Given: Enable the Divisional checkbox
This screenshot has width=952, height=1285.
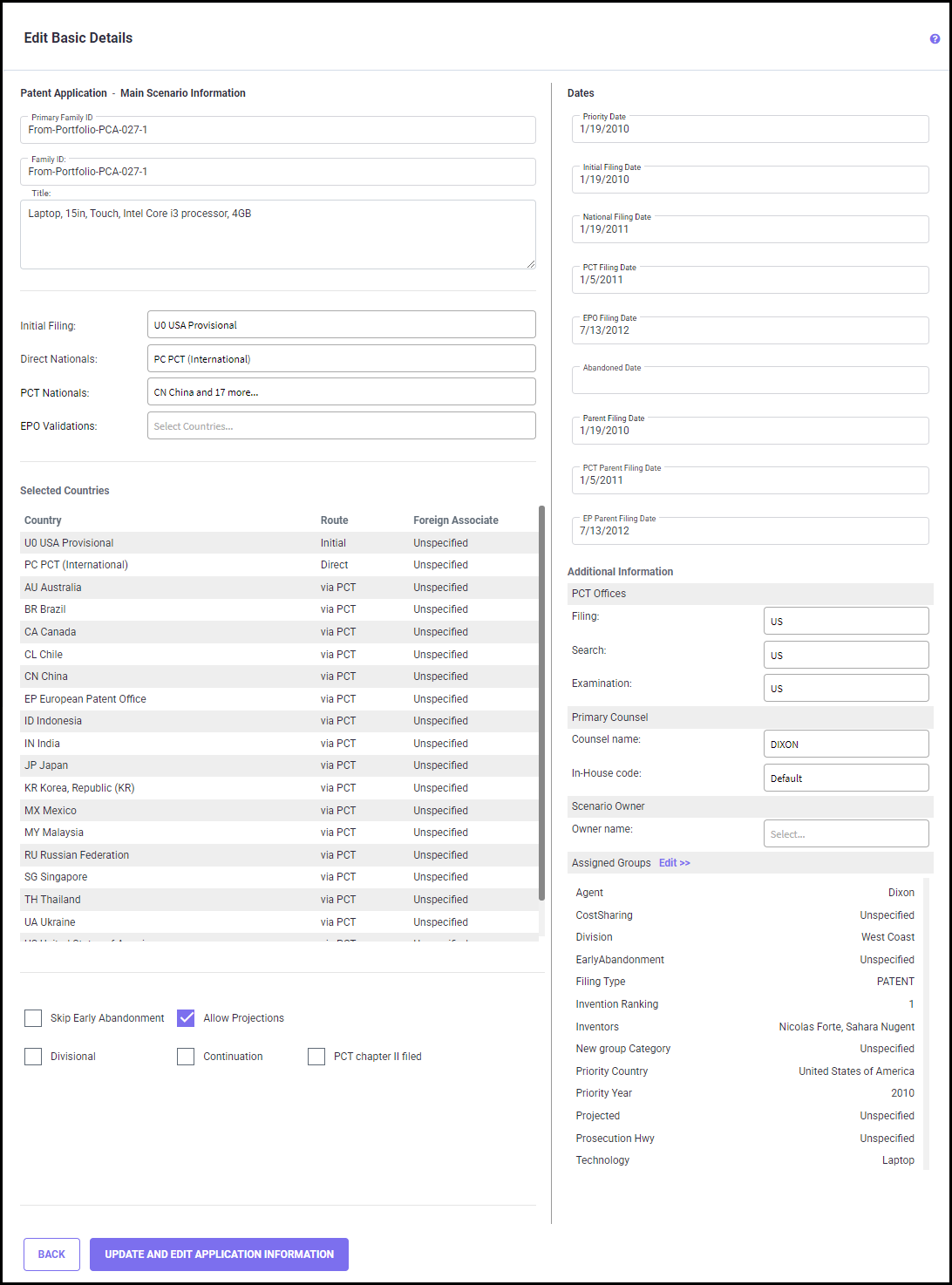Looking at the screenshot, I should click(33, 1057).
